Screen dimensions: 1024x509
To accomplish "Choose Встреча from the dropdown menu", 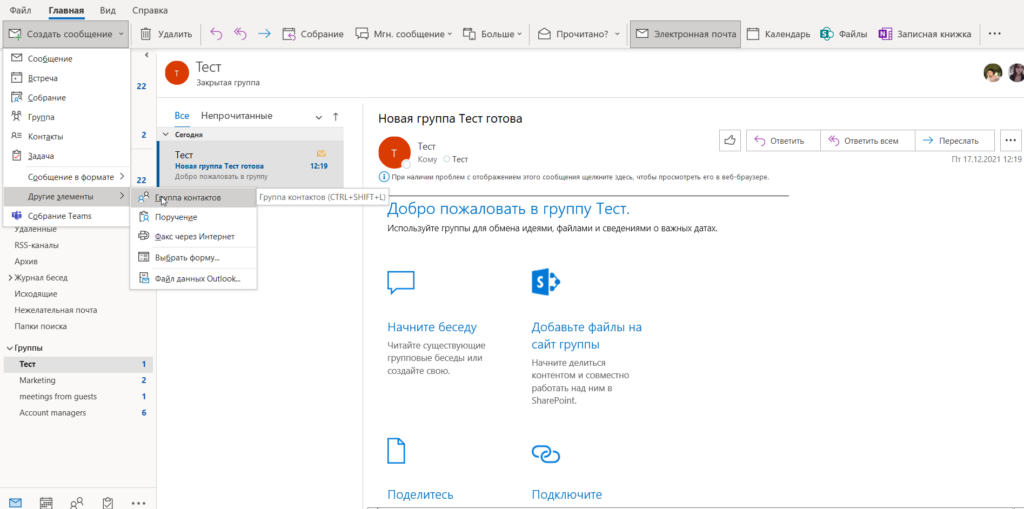I will [x=67, y=78].
